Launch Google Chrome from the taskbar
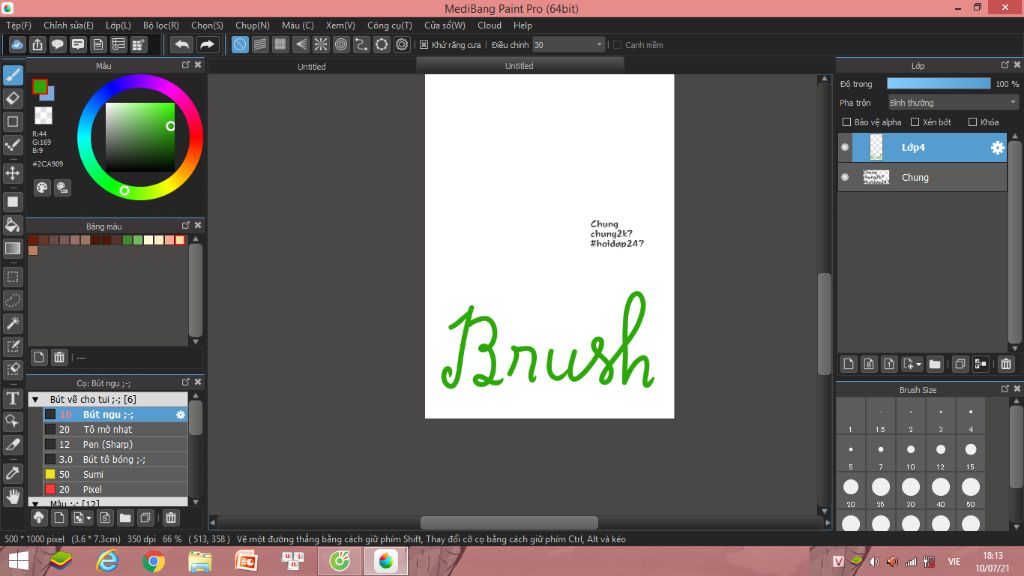 click(153, 561)
